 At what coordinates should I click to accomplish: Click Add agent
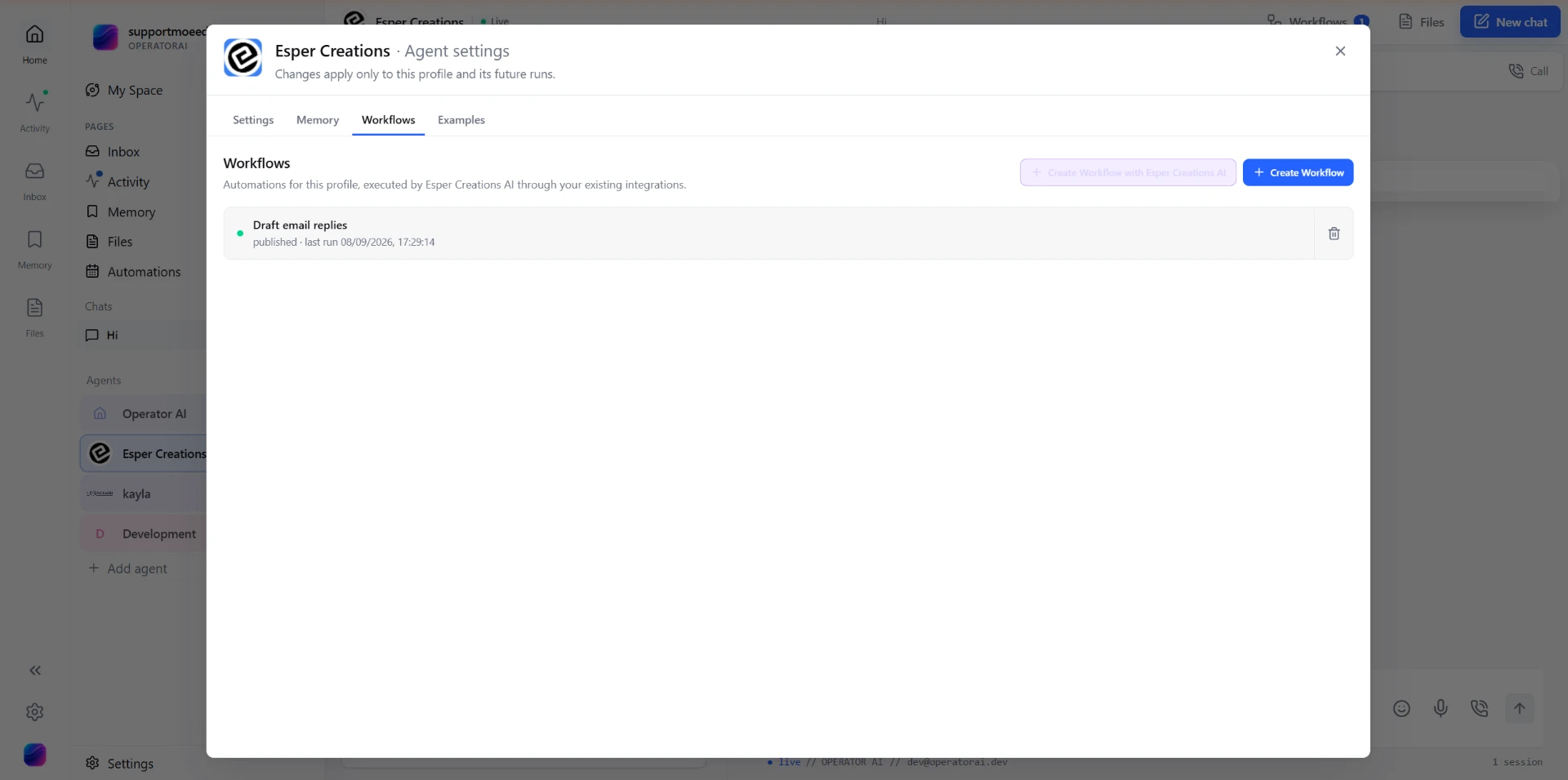point(127,568)
